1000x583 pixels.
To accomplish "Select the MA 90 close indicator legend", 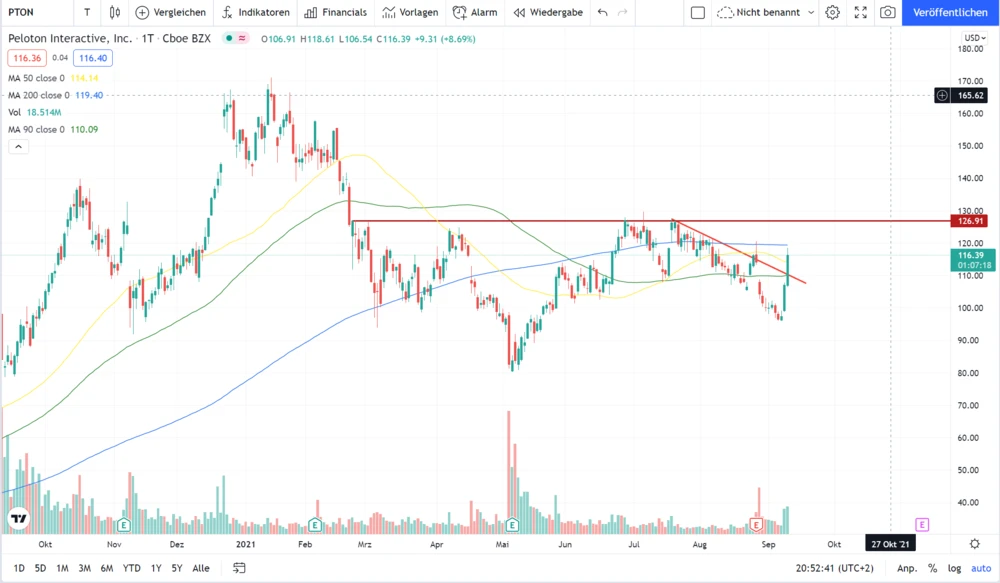I will pos(36,129).
